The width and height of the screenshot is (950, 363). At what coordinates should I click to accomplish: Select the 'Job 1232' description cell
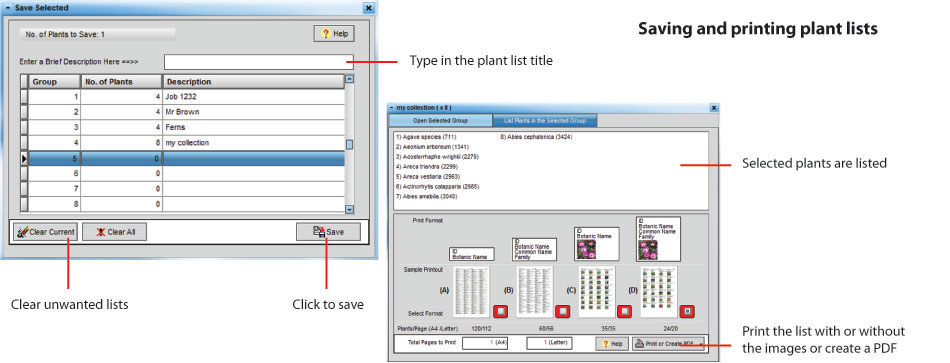253,96
